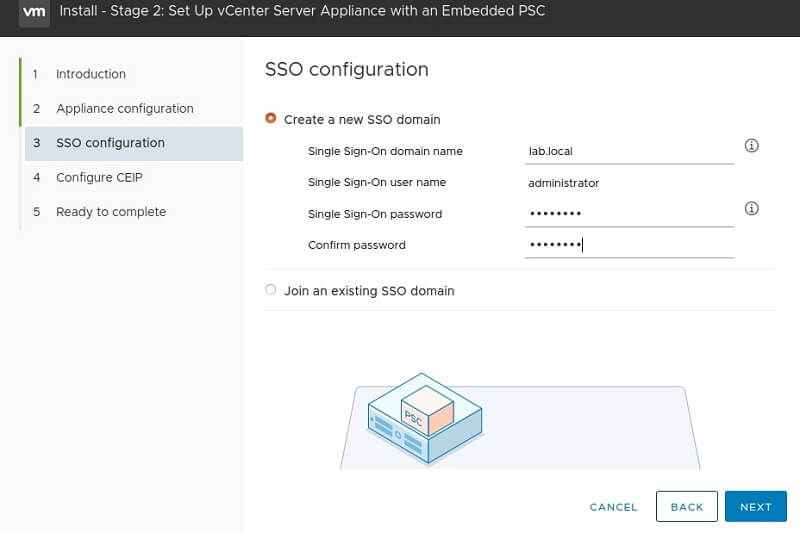Click the PSC server illustration
This screenshot has height=533, width=800.
click(x=425, y=416)
